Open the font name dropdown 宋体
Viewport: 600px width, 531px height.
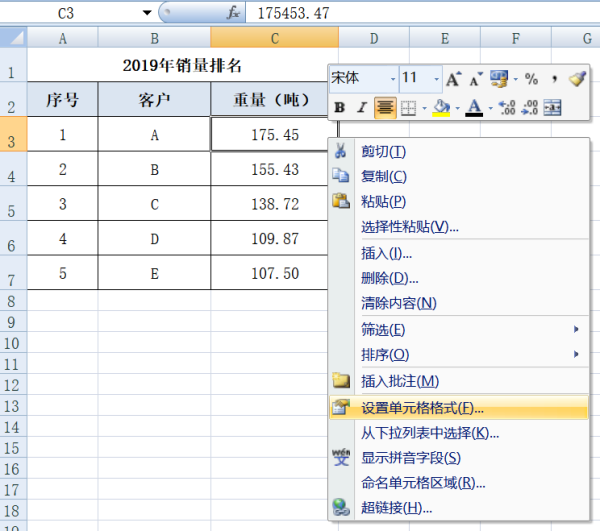click(393, 79)
